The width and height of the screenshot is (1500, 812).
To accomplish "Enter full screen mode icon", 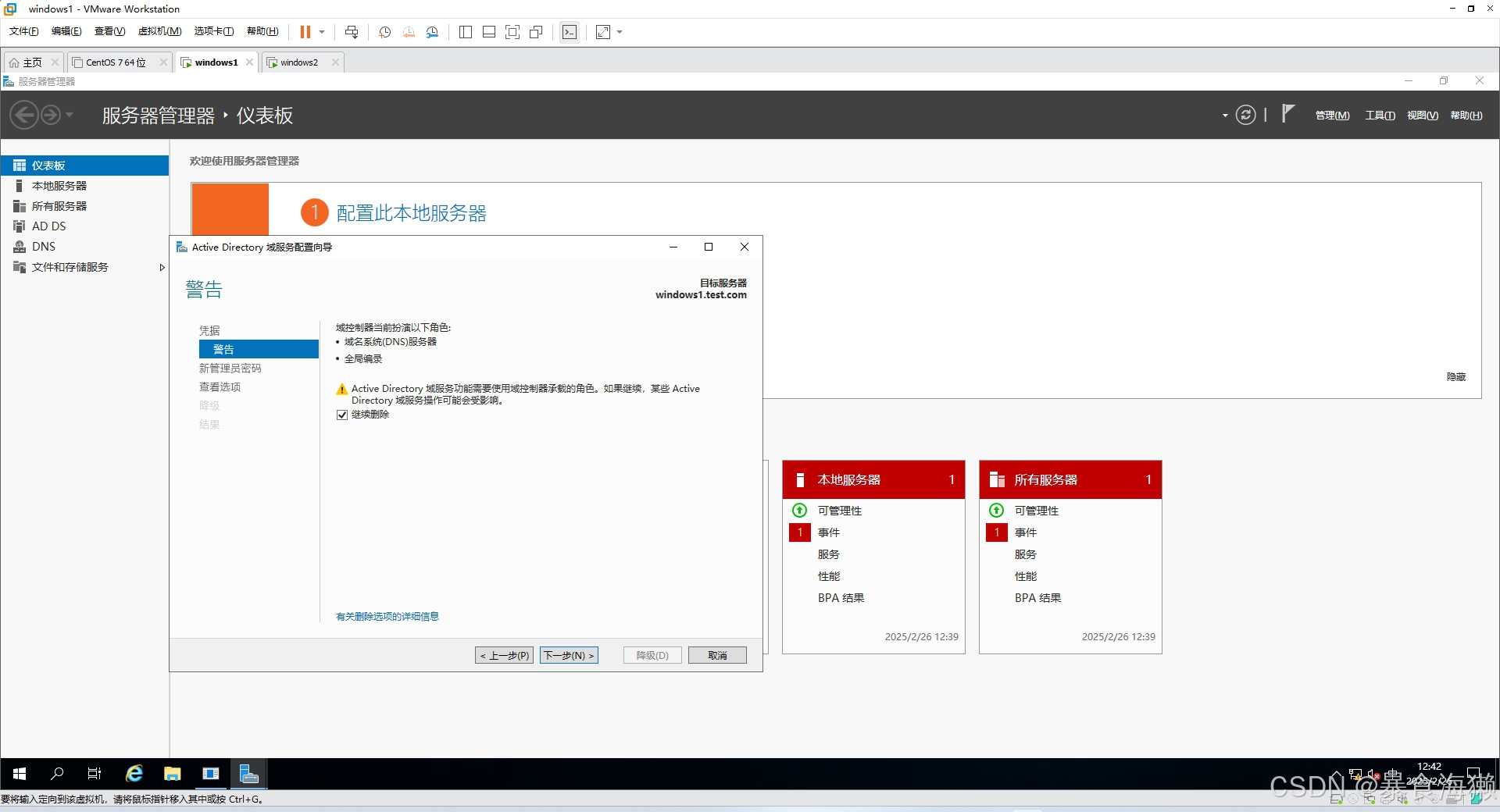I will coord(512,32).
